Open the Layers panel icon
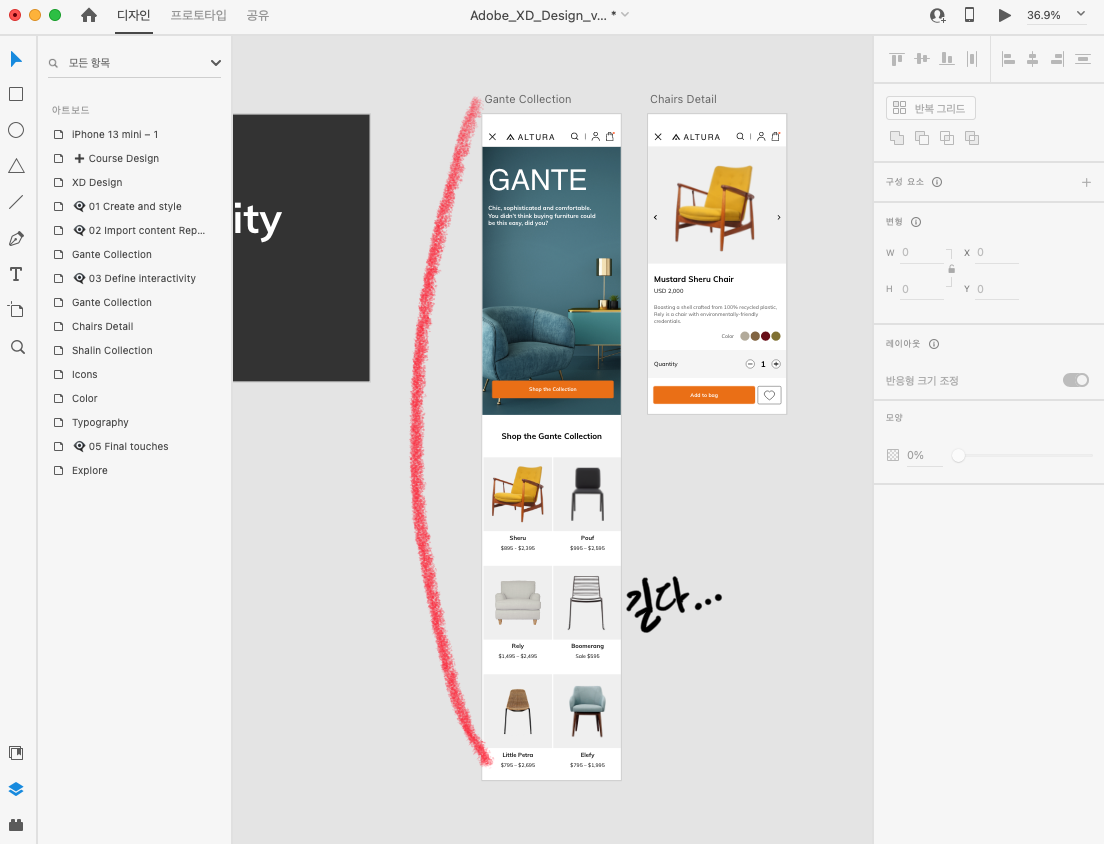Viewport: 1104px width, 844px height. tap(15, 789)
